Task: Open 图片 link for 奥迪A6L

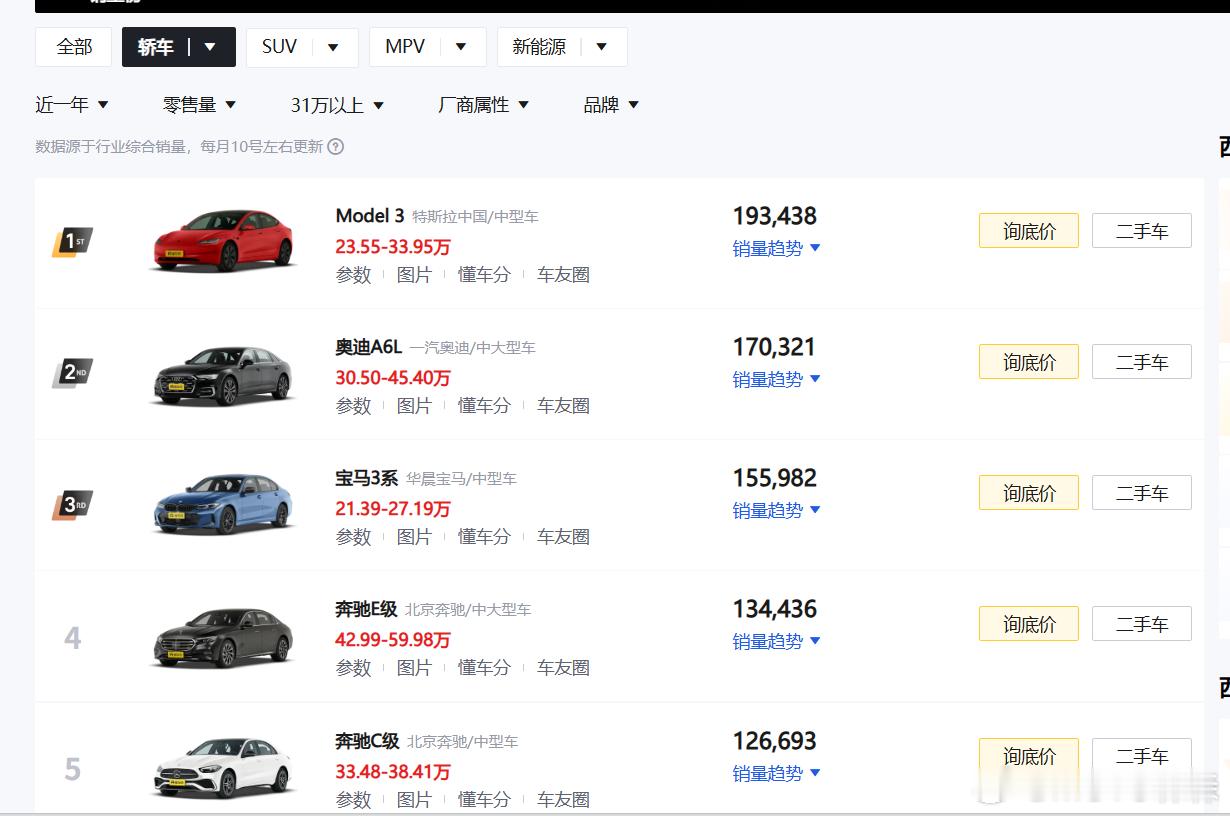Action: click(x=414, y=405)
